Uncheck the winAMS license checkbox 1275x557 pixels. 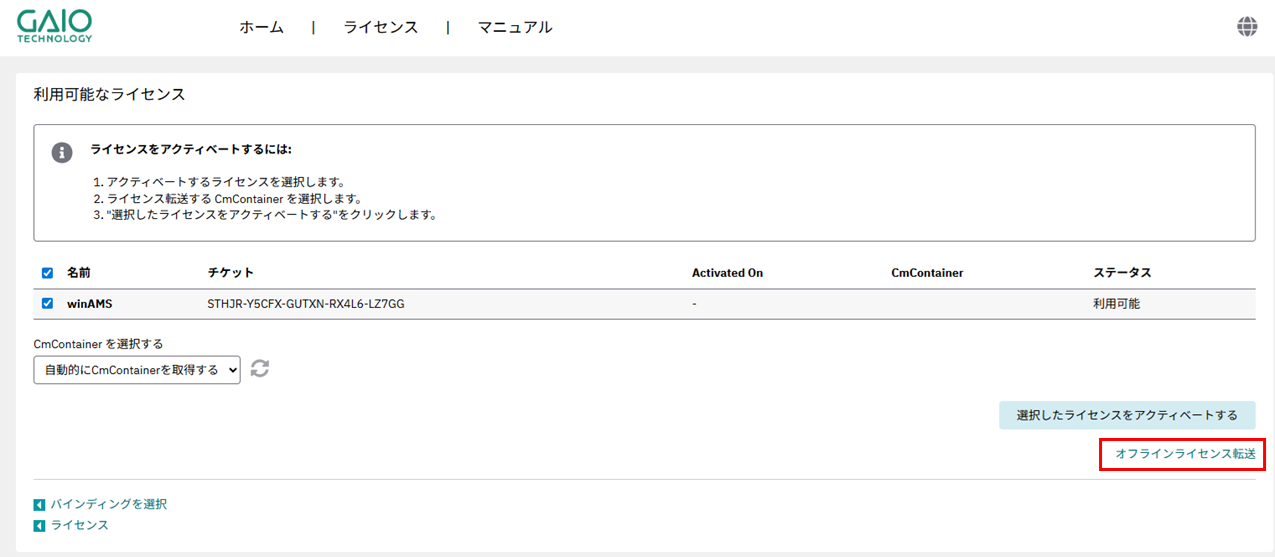48,304
